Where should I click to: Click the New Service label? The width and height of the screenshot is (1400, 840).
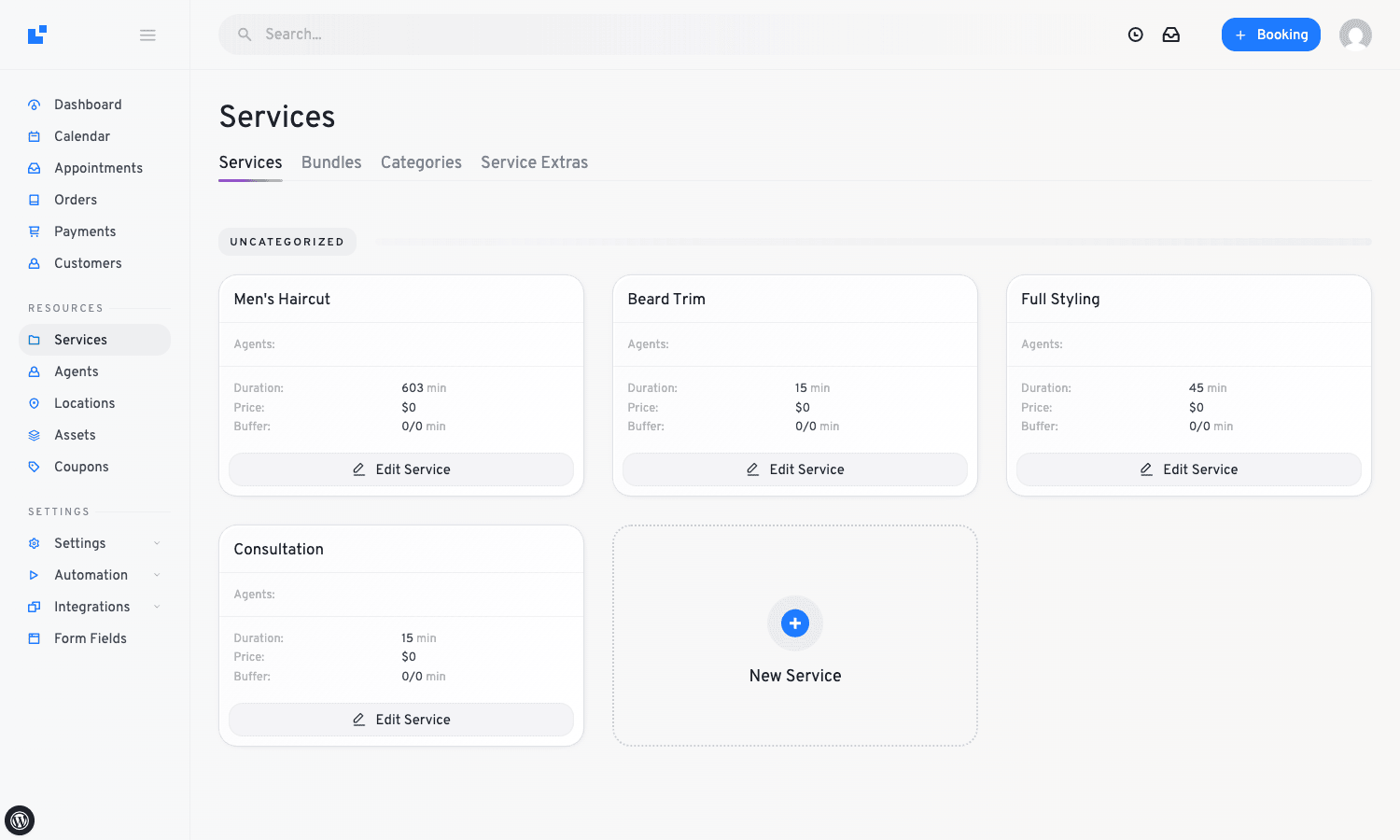pos(795,676)
